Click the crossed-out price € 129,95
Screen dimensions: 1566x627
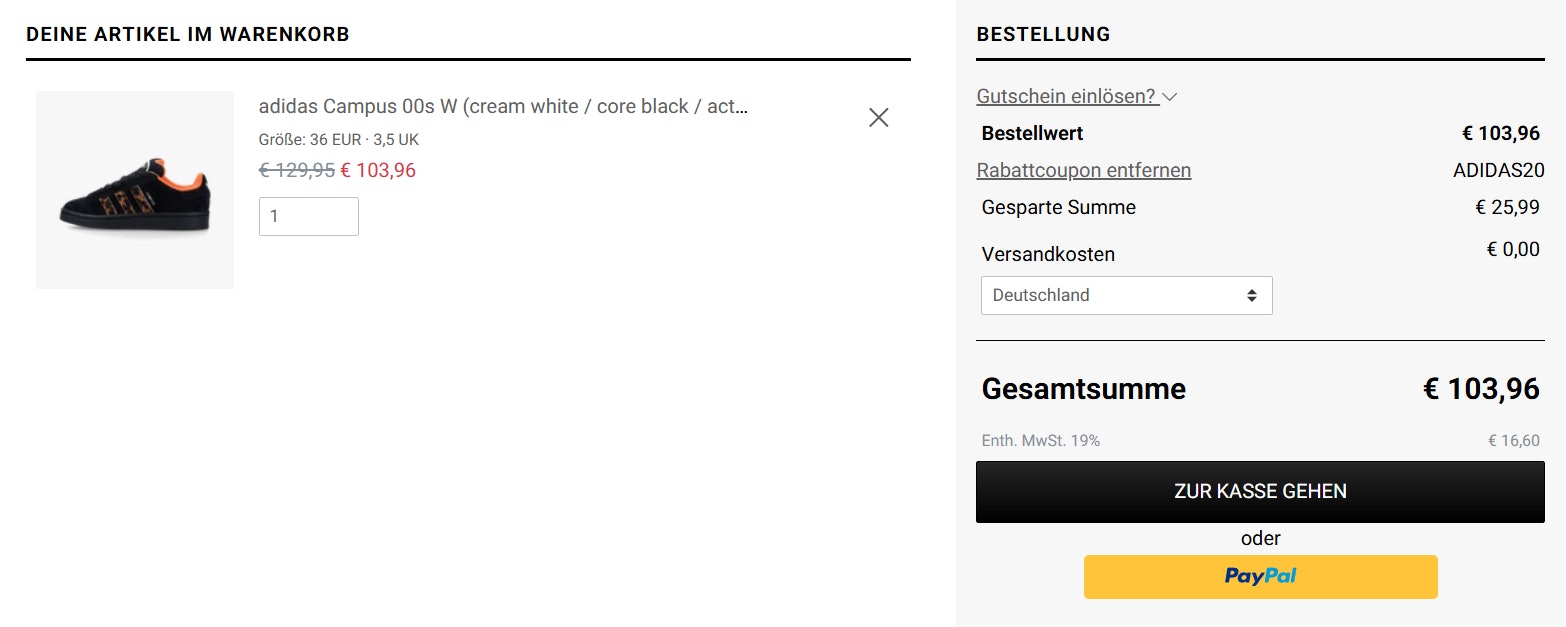[296, 171]
